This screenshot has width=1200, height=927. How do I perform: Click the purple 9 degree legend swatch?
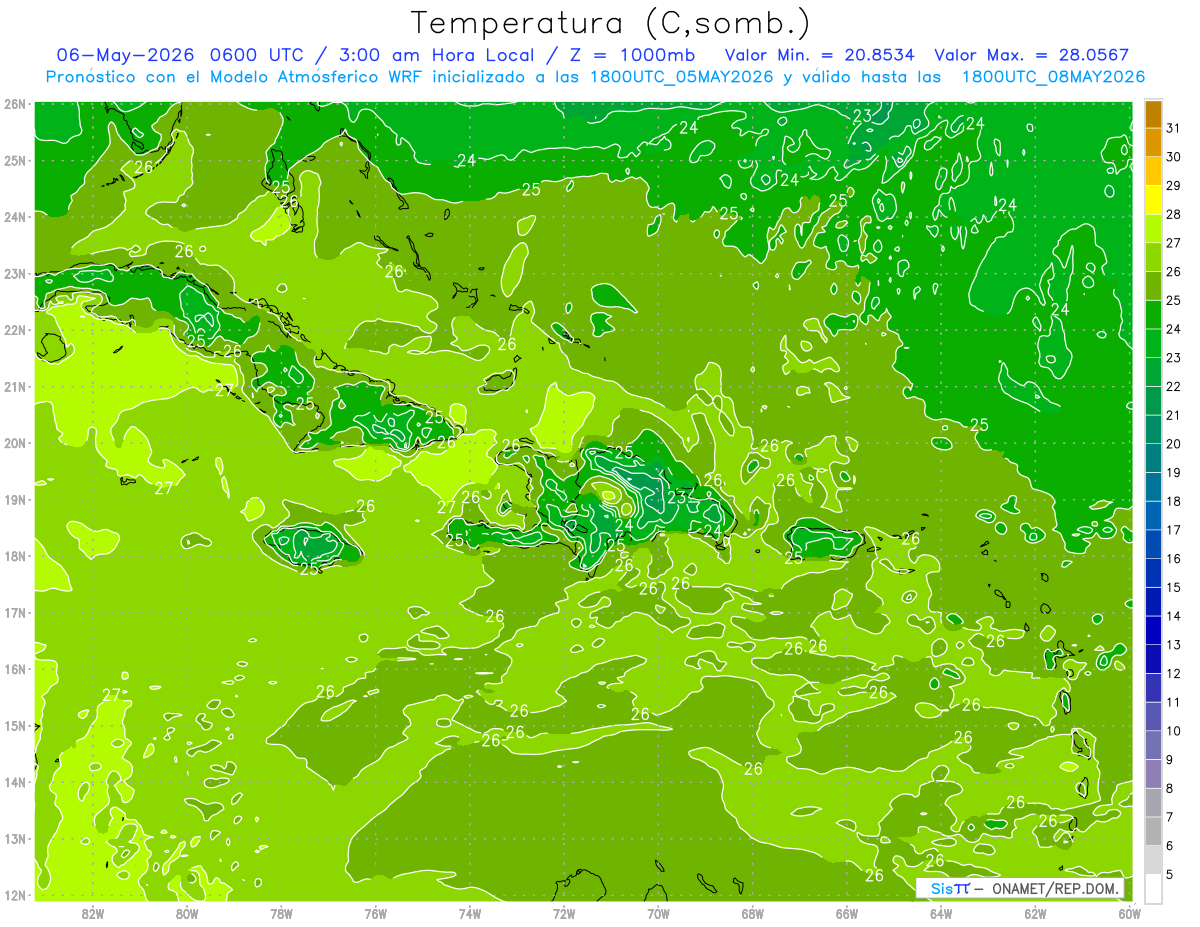pyautogui.click(x=1153, y=746)
